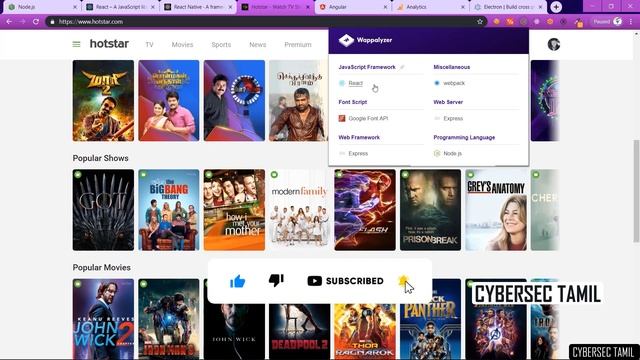
Task: Go forward in browser history
Action: click(22, 22)
